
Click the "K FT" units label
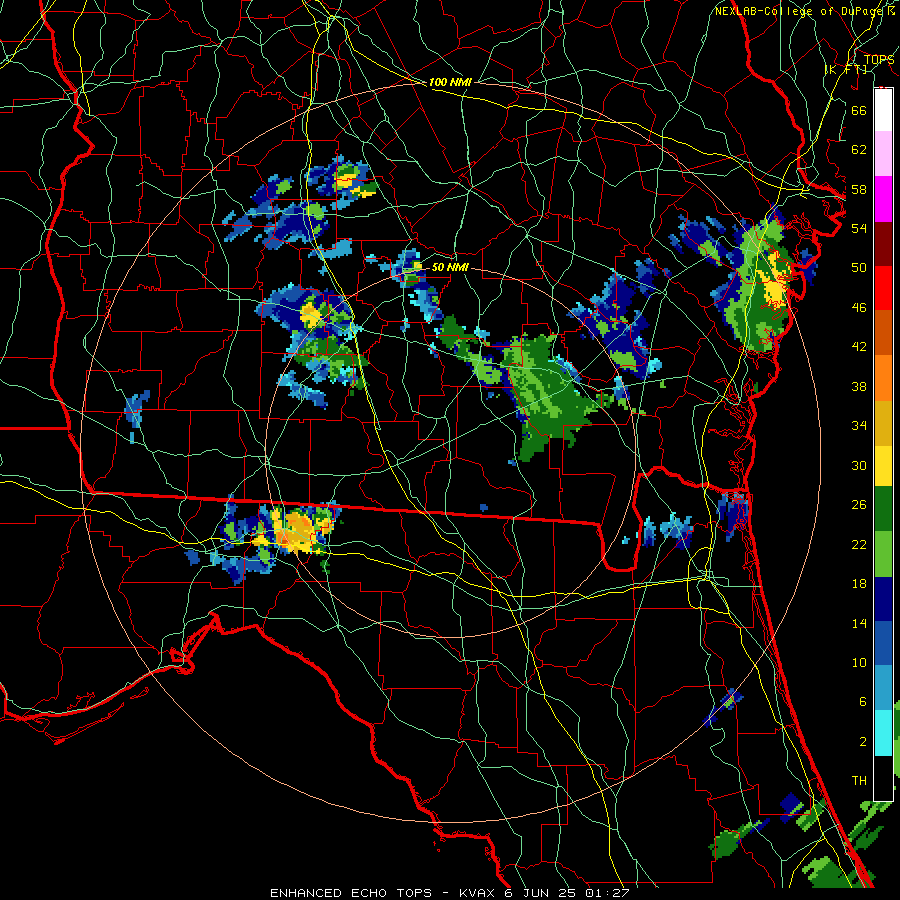846,70
